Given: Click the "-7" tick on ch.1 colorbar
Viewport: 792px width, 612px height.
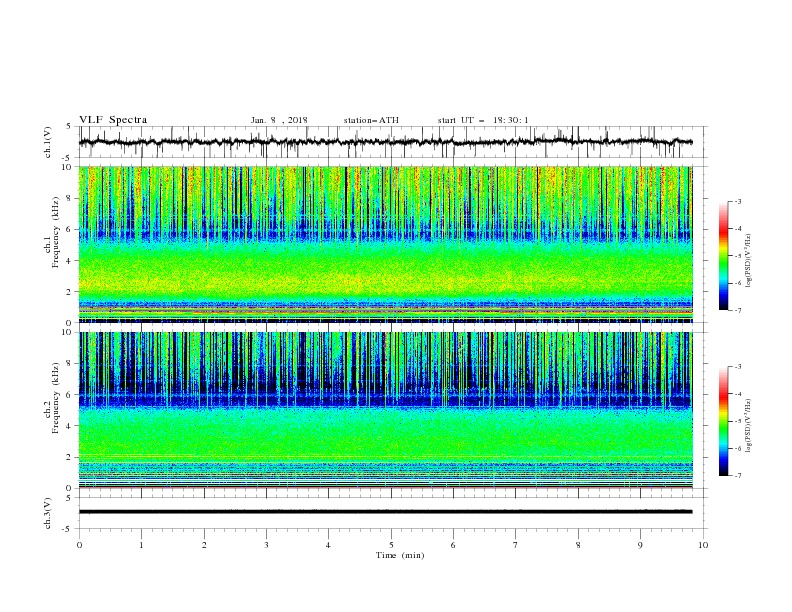Looking at the screenshot, I should [x=737, y=311].
